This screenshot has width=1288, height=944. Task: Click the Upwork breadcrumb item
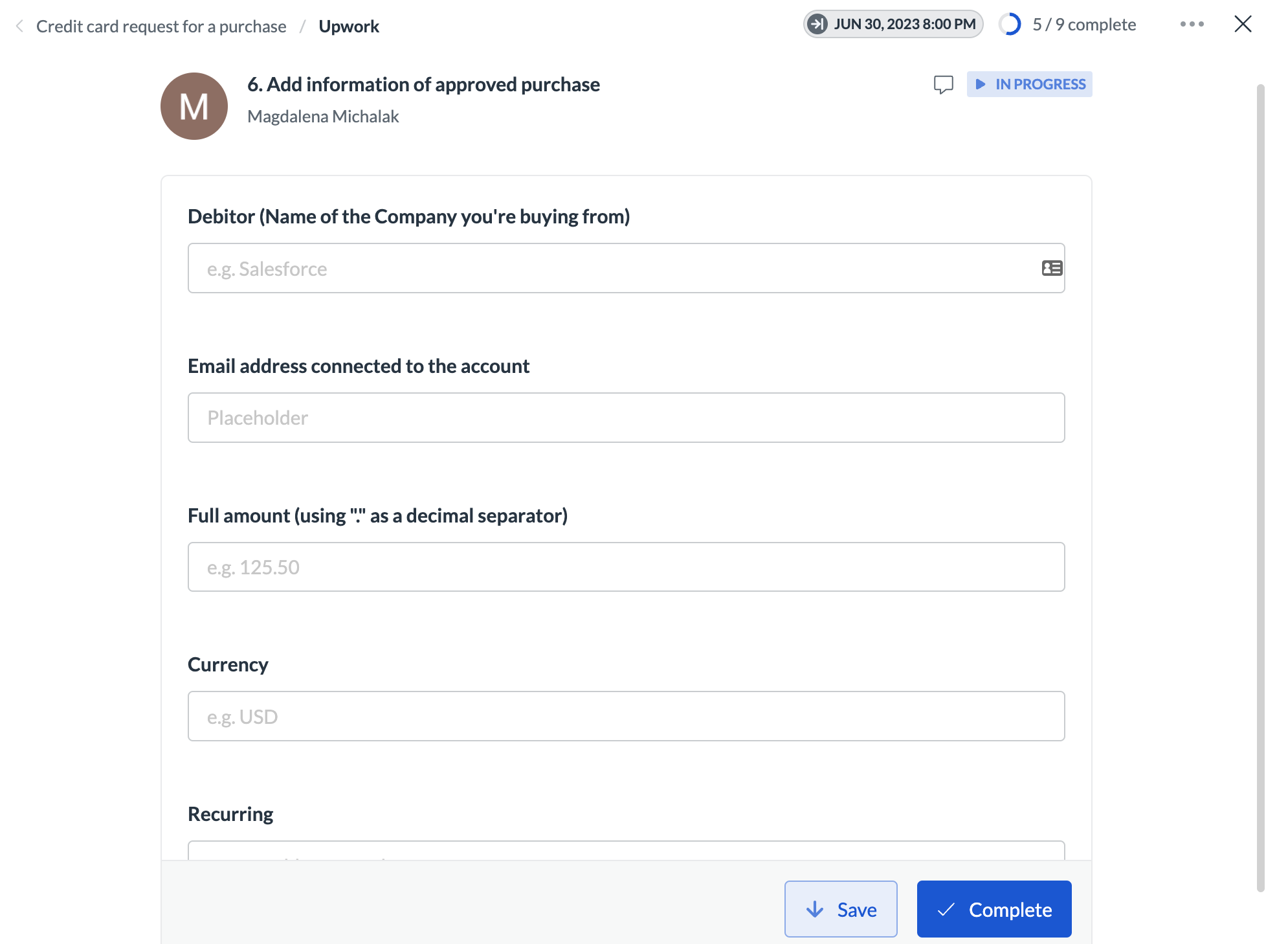coord(349,27)
